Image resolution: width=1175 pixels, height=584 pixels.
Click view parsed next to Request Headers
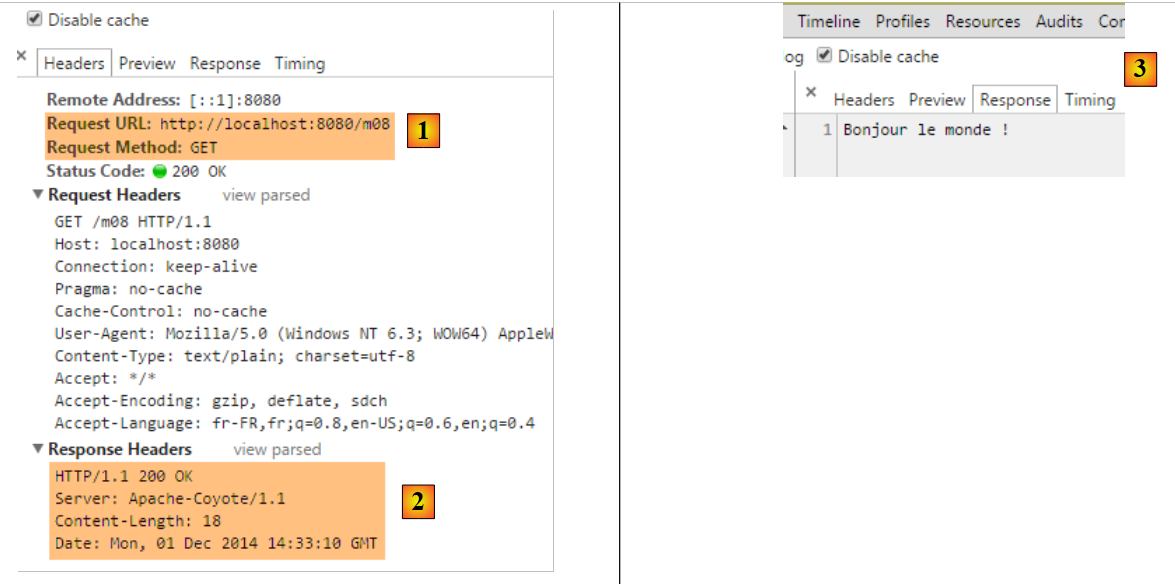click(x=266, y=195)
